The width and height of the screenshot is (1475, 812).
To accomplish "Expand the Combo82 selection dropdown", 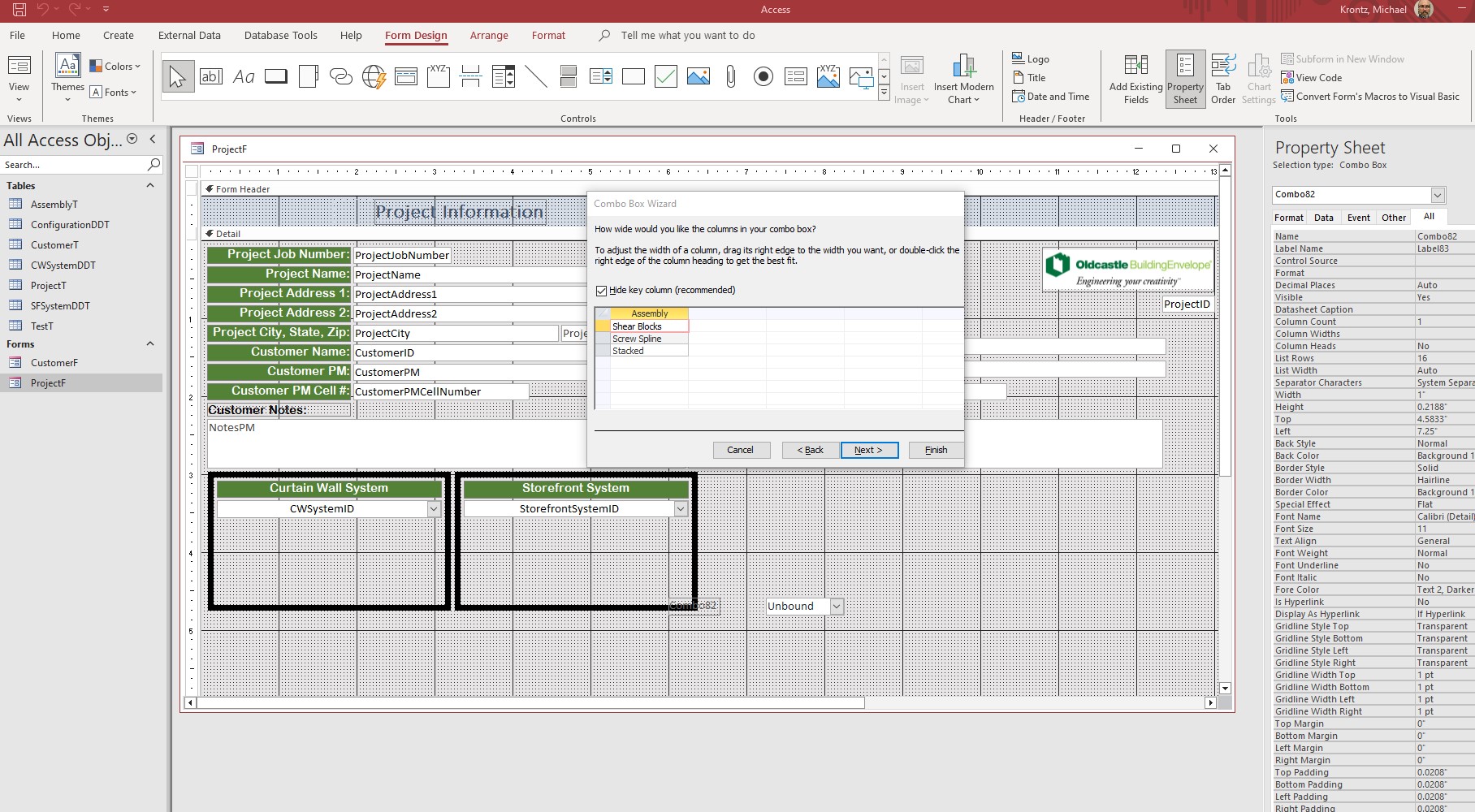I will (1438, 195).
